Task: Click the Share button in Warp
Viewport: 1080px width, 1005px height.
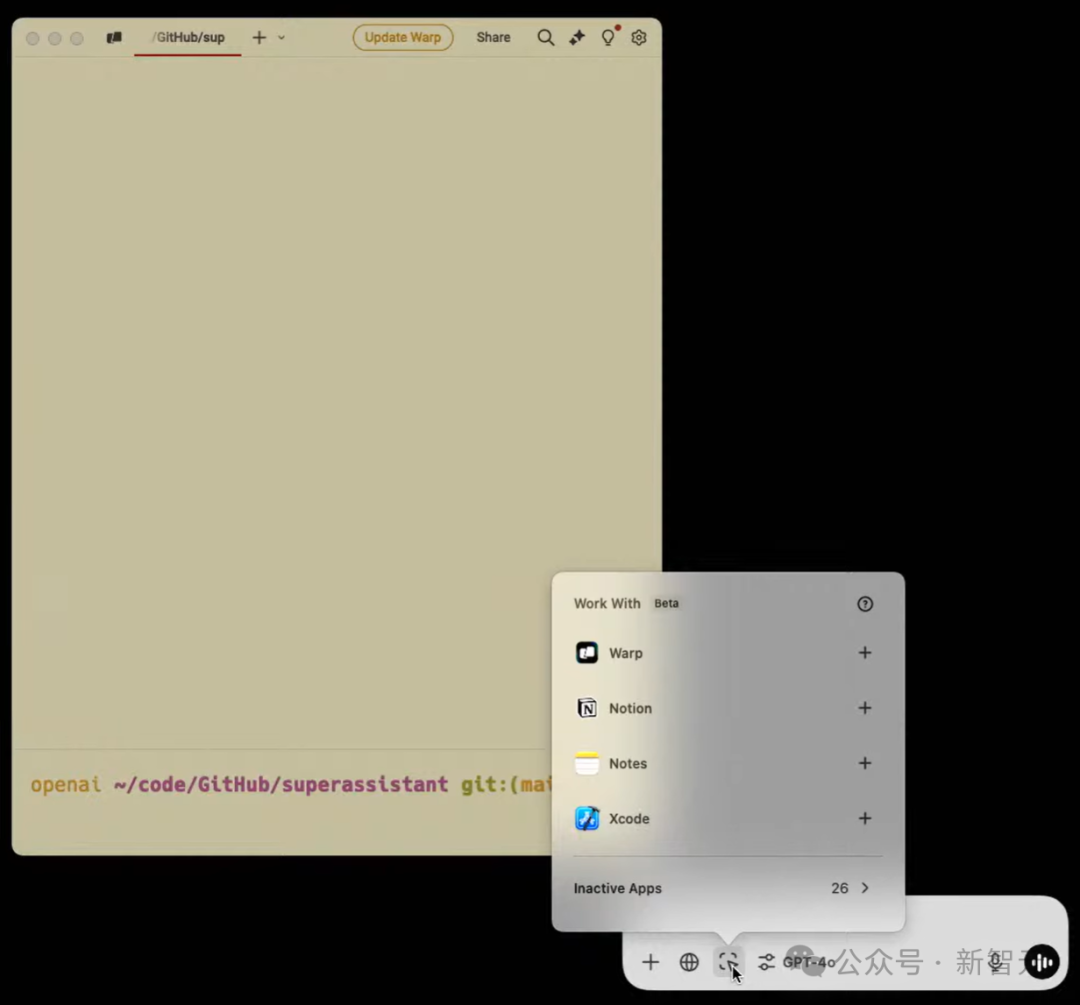Action: tap(493, 37)
